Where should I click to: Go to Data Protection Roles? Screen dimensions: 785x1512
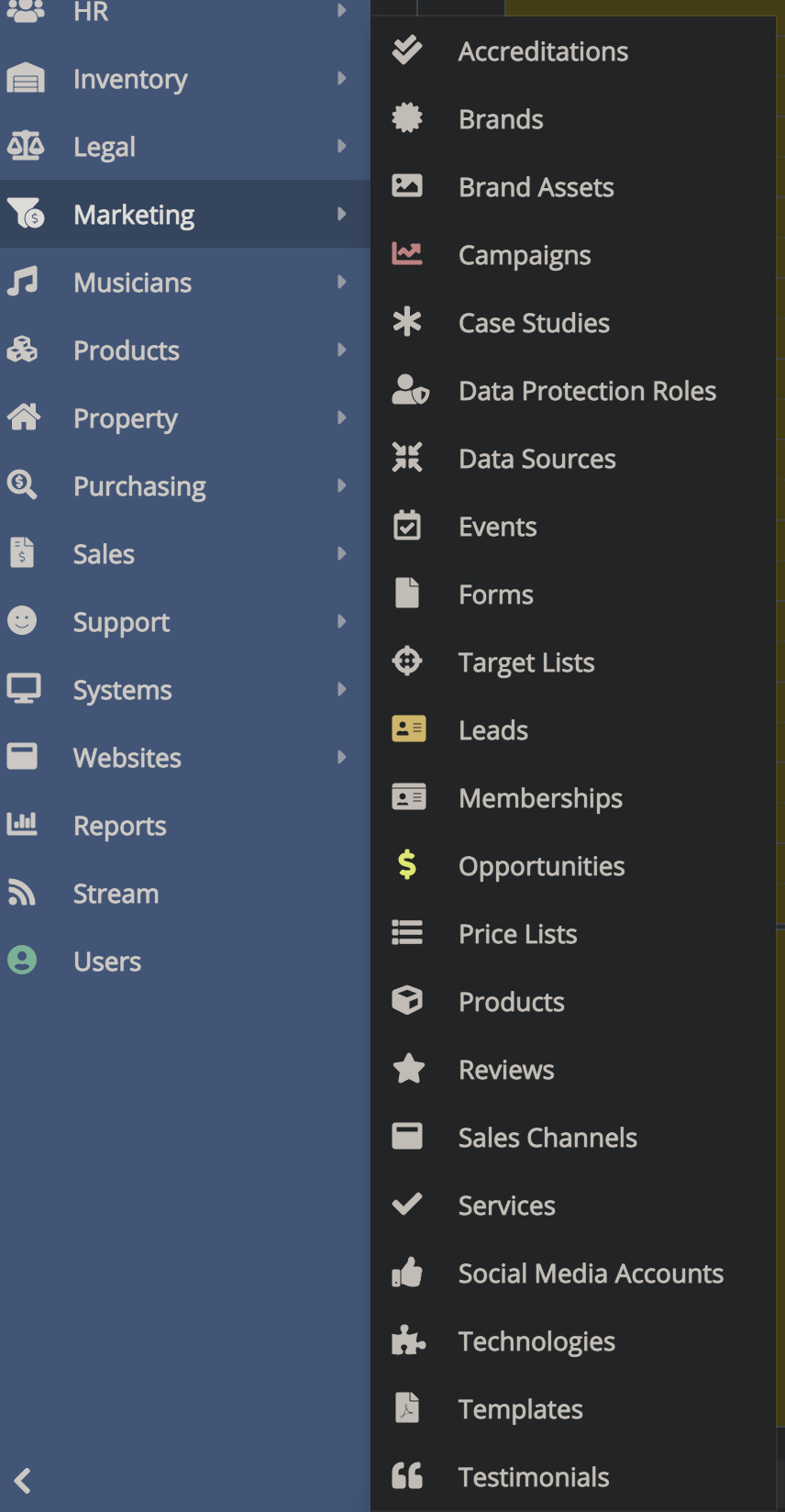pos(587,391)
